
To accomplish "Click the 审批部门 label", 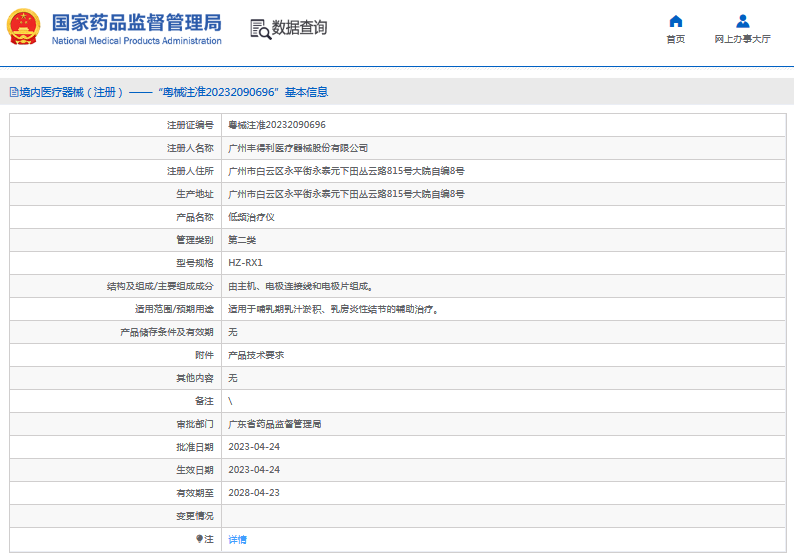I will pos(195,424).
